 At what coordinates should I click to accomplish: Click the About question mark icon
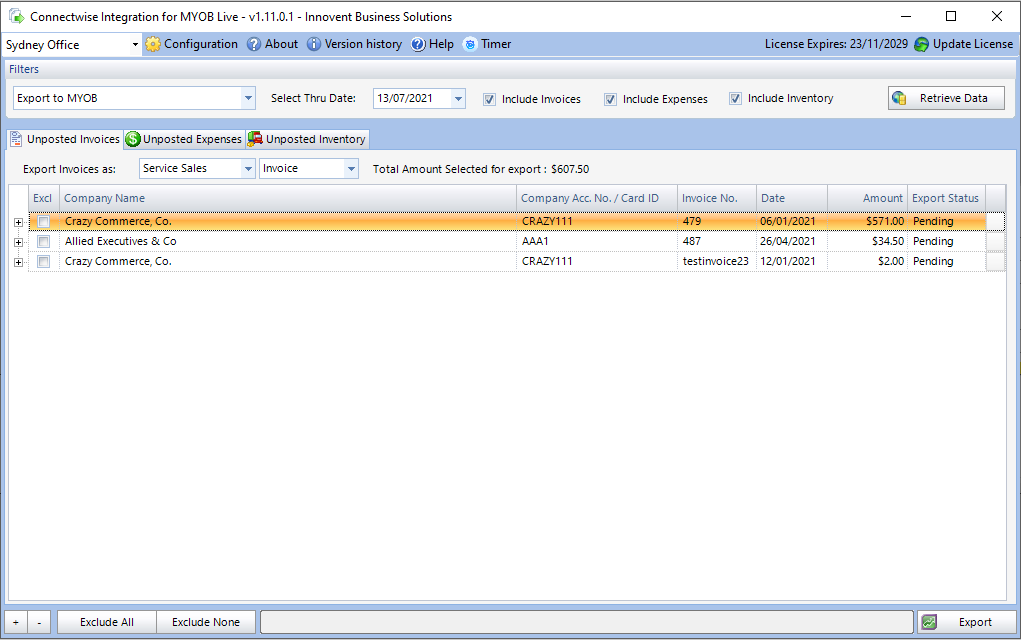click(254, 44)
